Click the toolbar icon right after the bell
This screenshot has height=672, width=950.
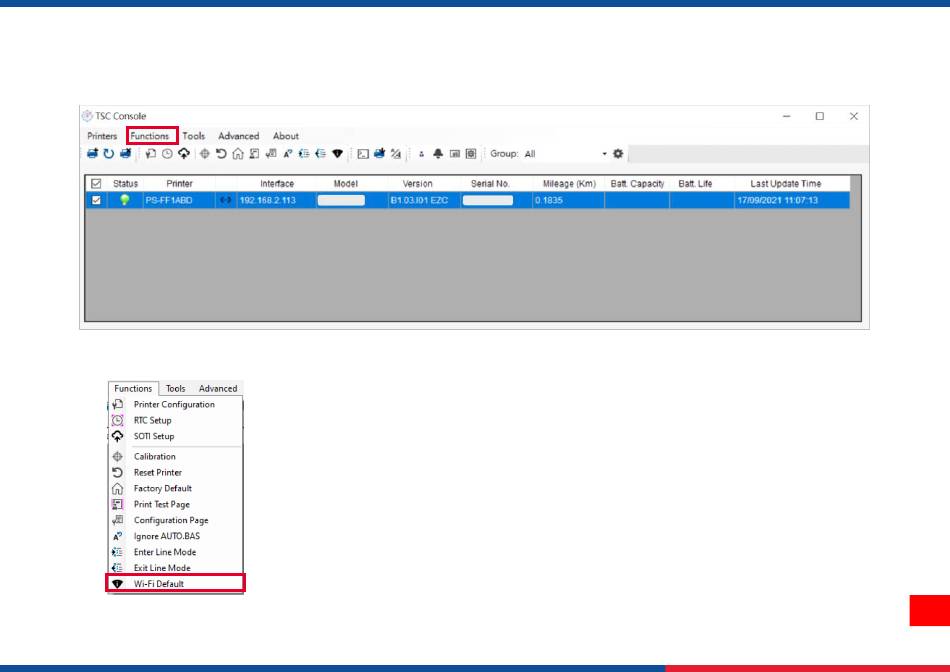click(454, 154)
